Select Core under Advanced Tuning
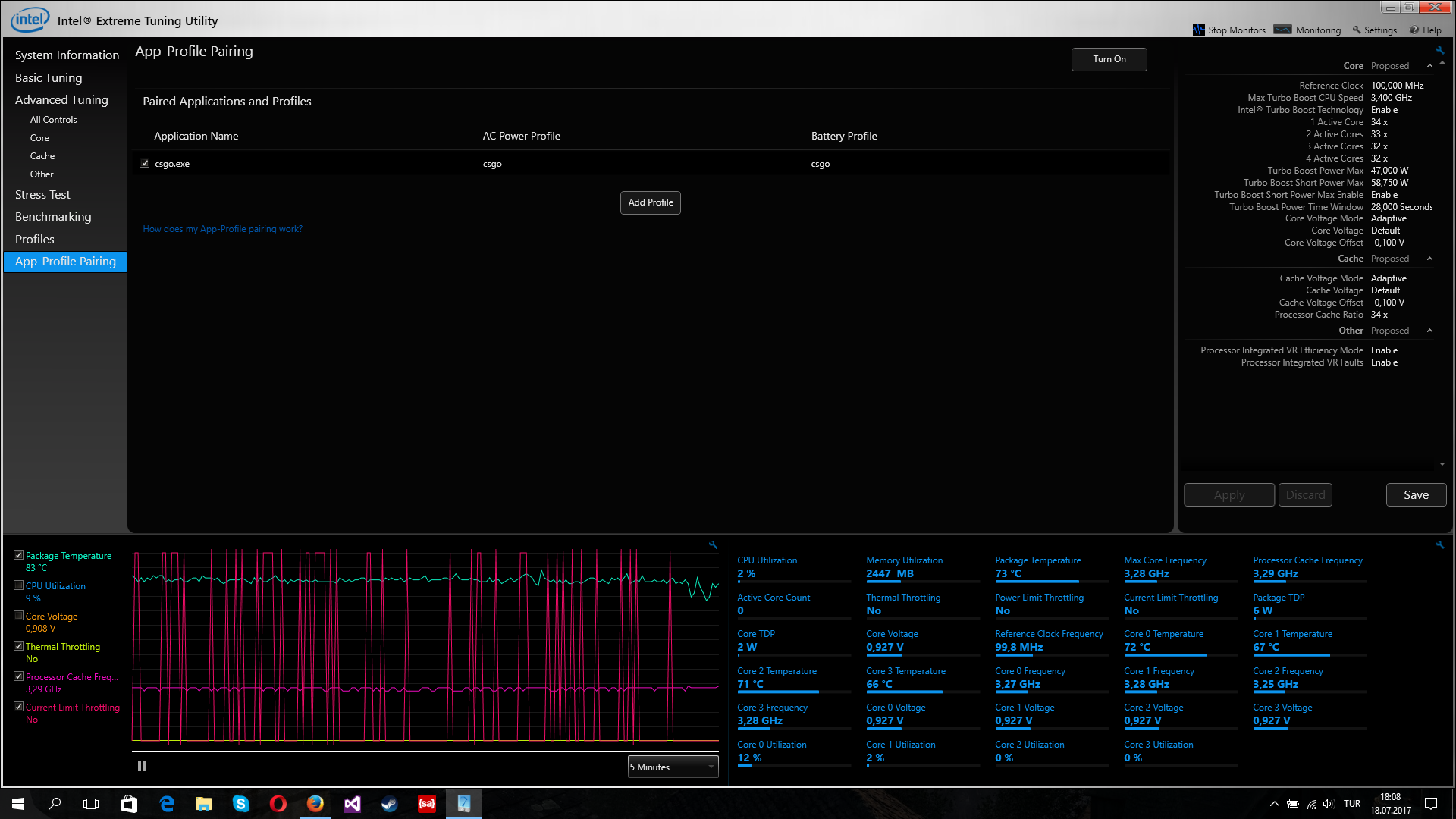This screenshot has height=819, width=1456. click(x=39, y=138)
